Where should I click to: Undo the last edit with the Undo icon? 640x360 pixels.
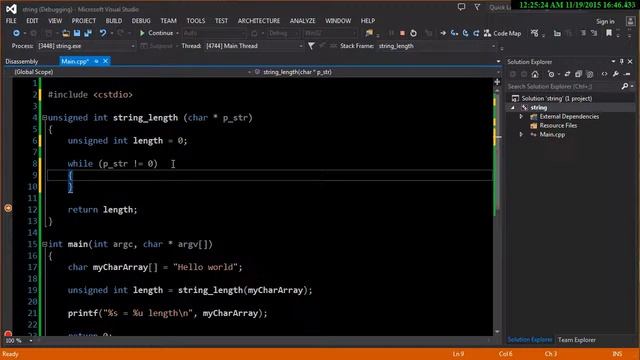103,33
